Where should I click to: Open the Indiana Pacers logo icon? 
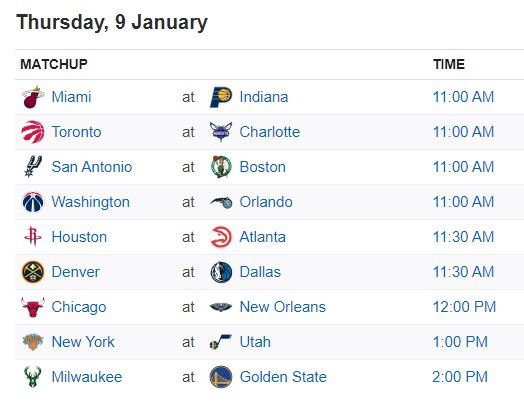[x=221, y=97]
